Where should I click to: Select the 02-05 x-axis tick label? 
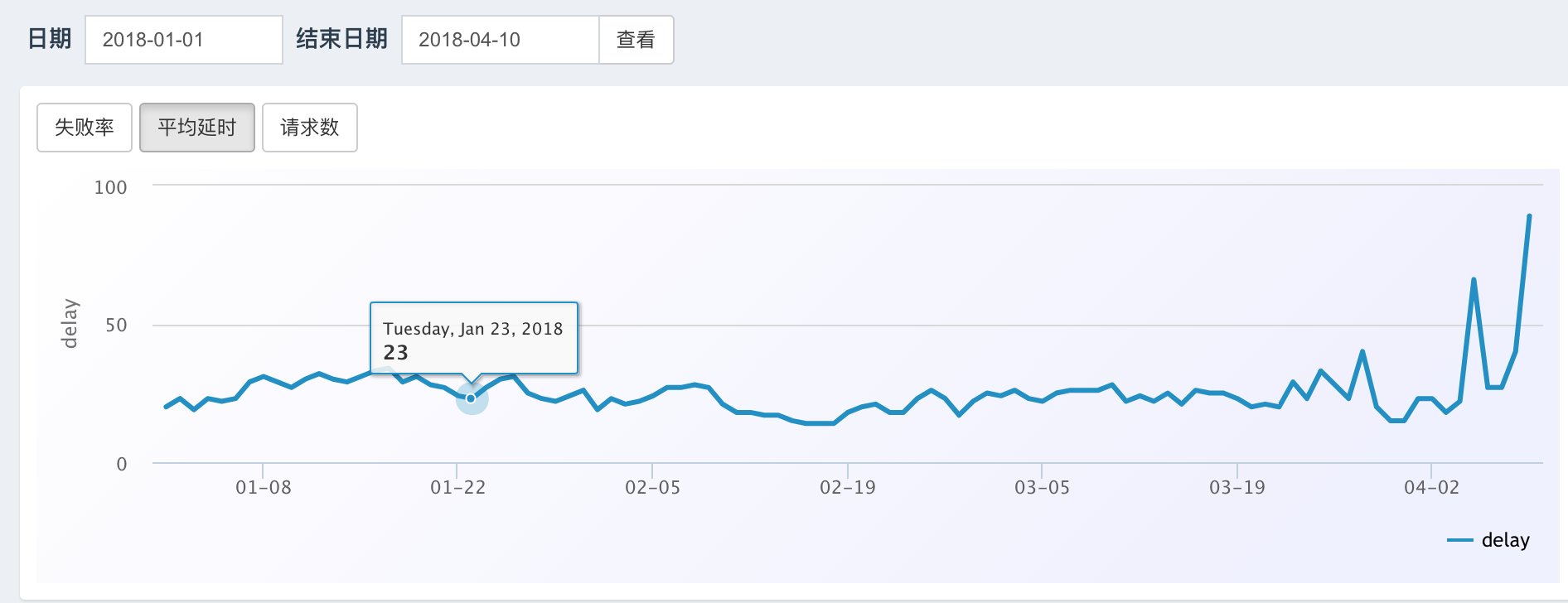point(653,488)
